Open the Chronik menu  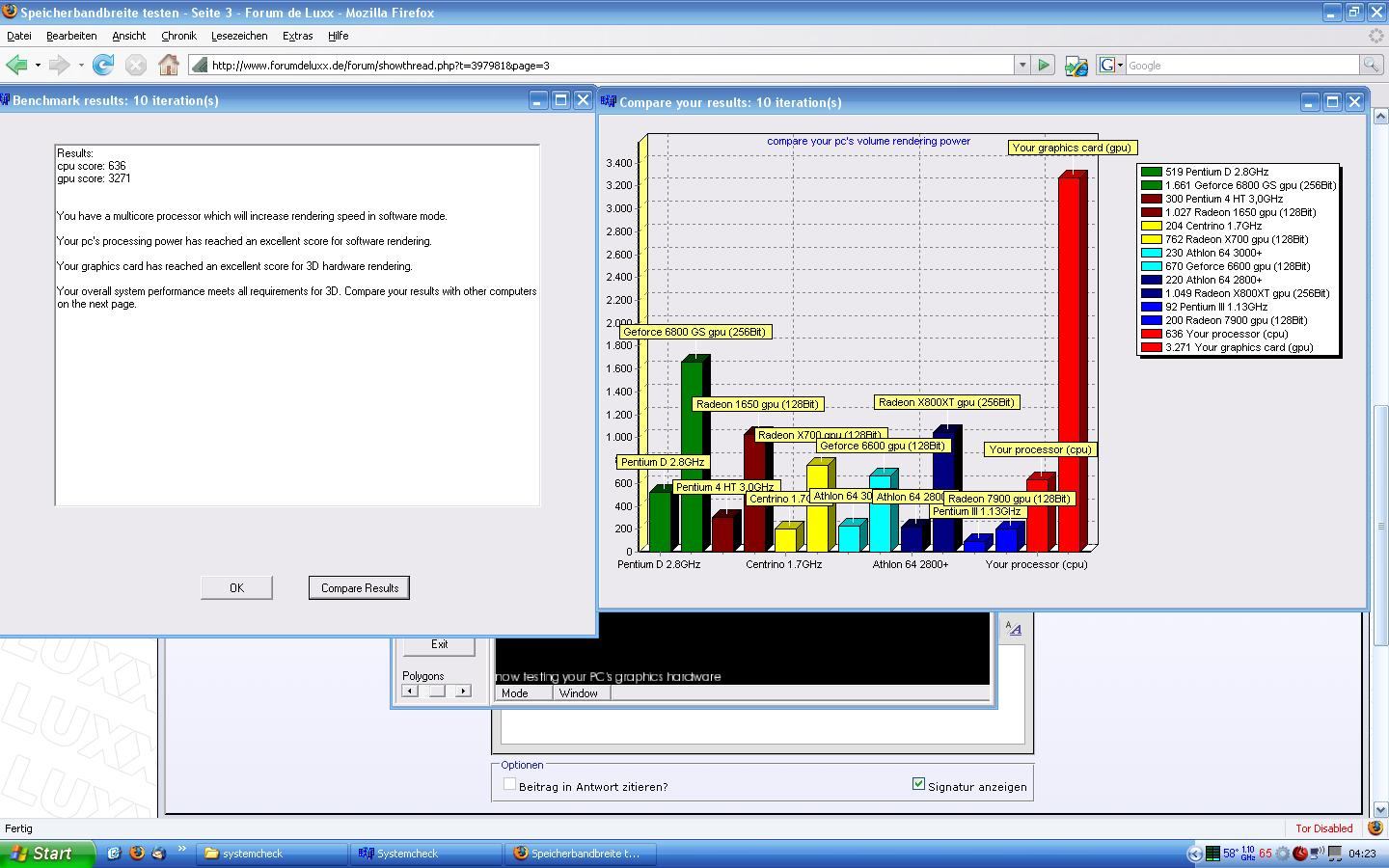[178, 36]
